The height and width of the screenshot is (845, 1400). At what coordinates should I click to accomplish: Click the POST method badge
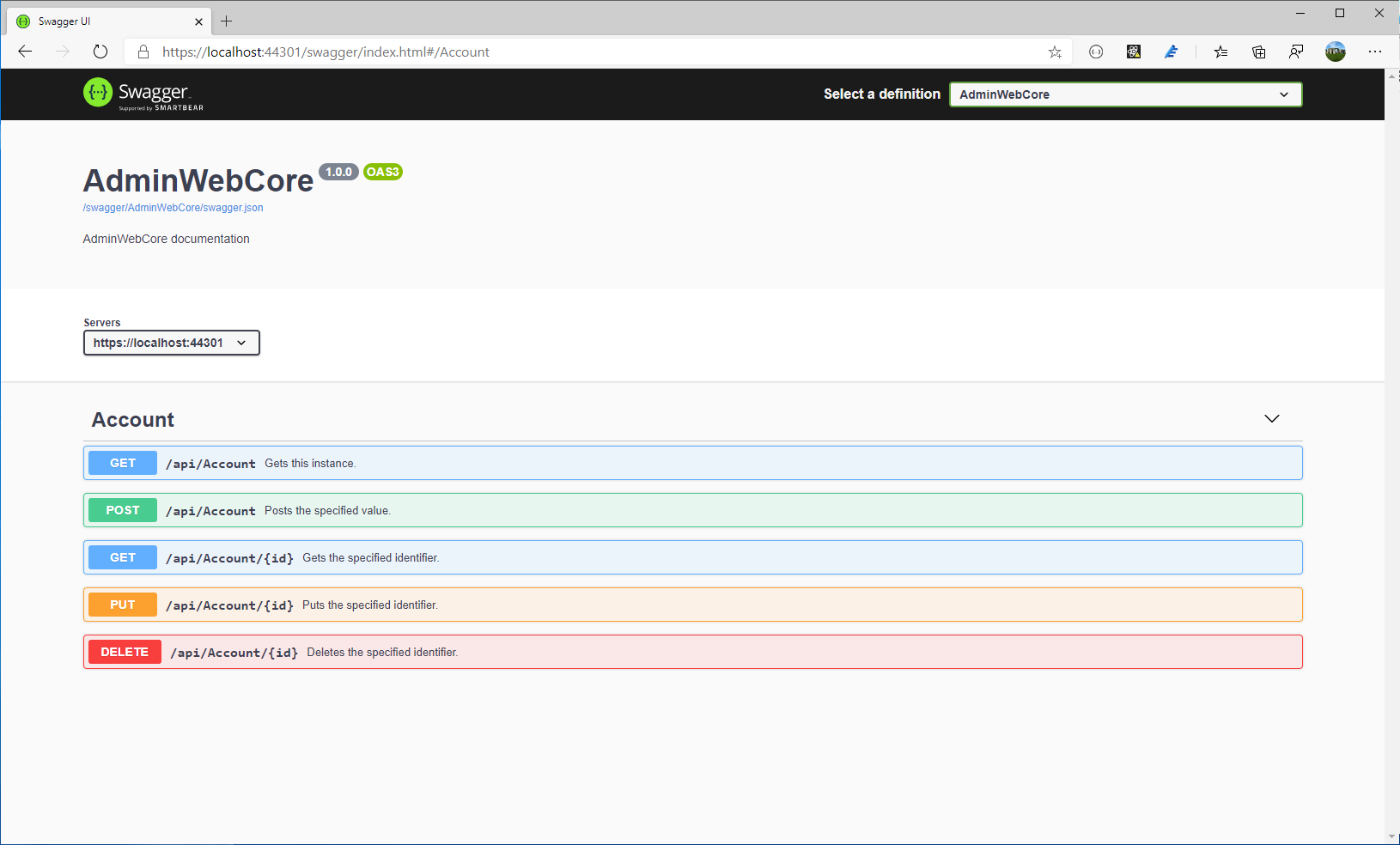123,510
